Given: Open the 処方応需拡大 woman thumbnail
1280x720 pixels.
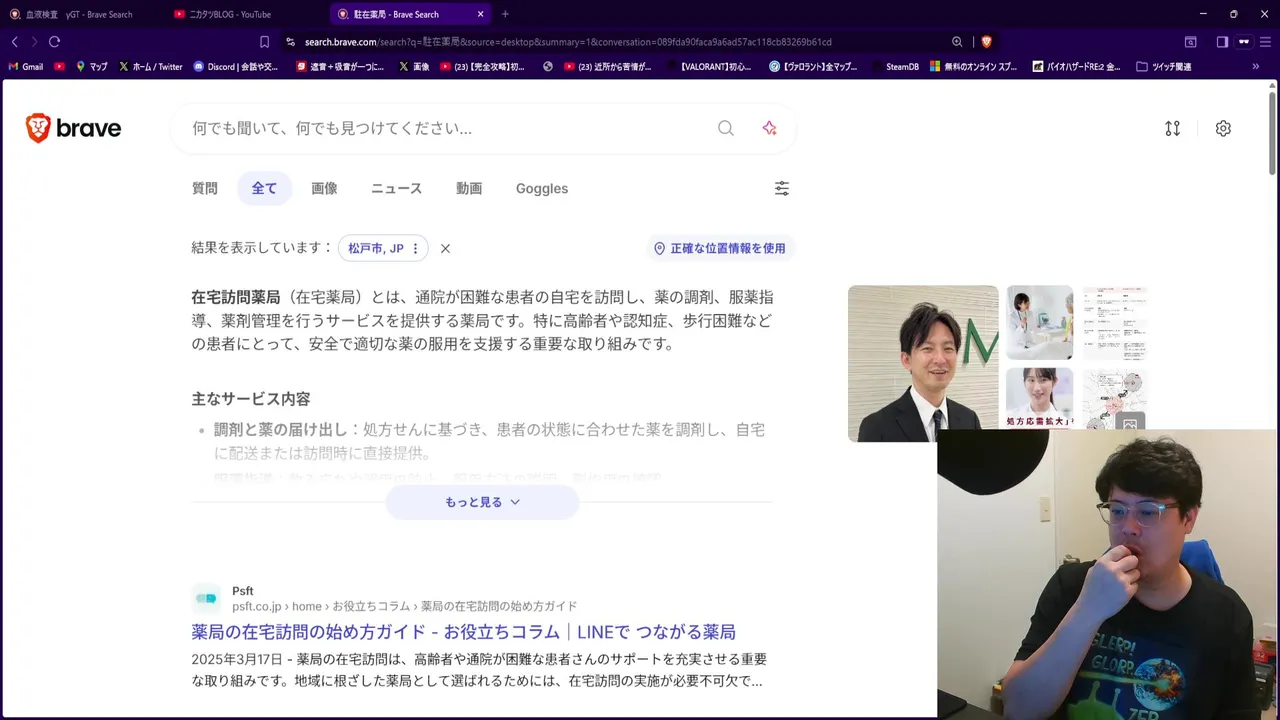Looking at the screenshot, I should [1040, 397].
